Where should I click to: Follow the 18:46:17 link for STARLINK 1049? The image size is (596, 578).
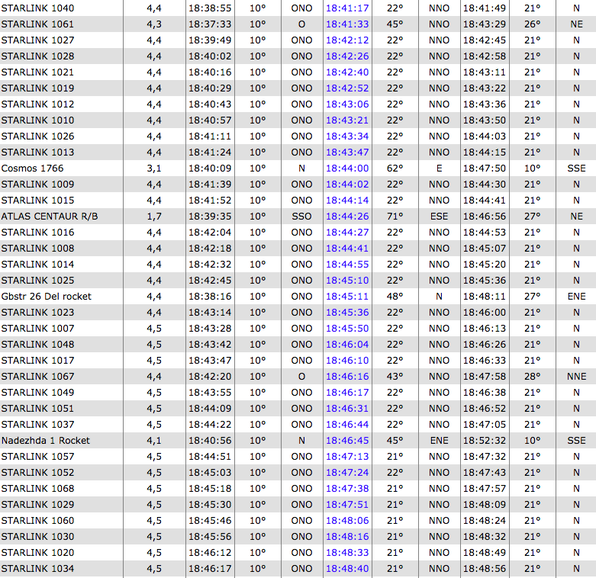347,392
